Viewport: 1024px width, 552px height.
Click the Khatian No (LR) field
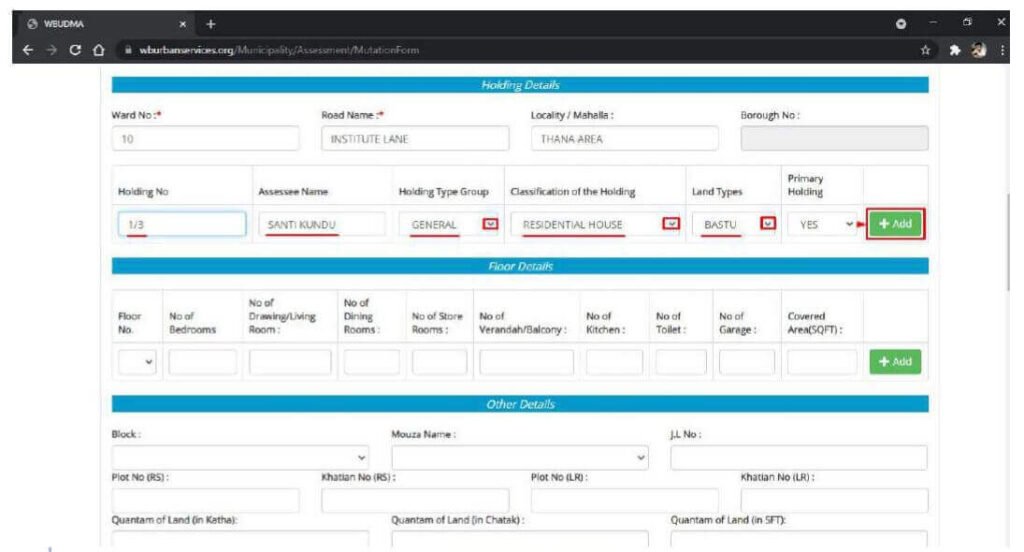pos(834,500)
